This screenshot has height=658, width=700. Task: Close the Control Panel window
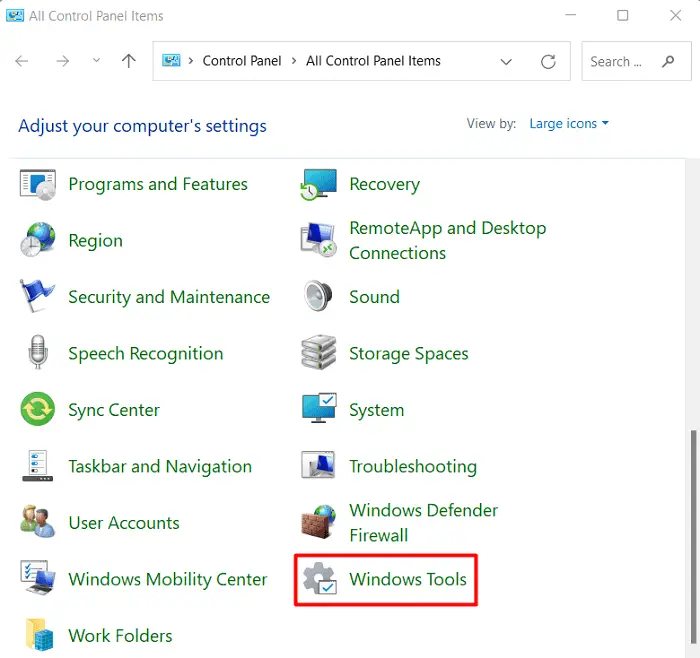click(x=675, y=15)
